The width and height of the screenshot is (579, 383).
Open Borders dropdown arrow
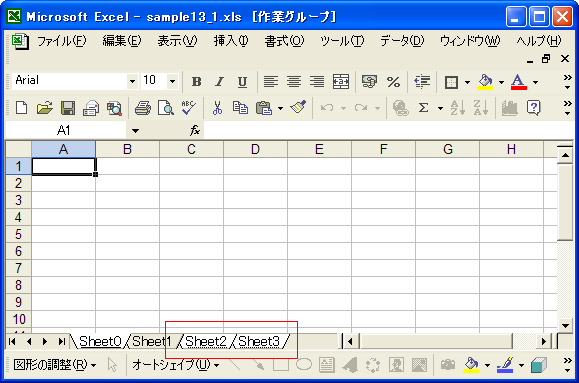point(467,82)
